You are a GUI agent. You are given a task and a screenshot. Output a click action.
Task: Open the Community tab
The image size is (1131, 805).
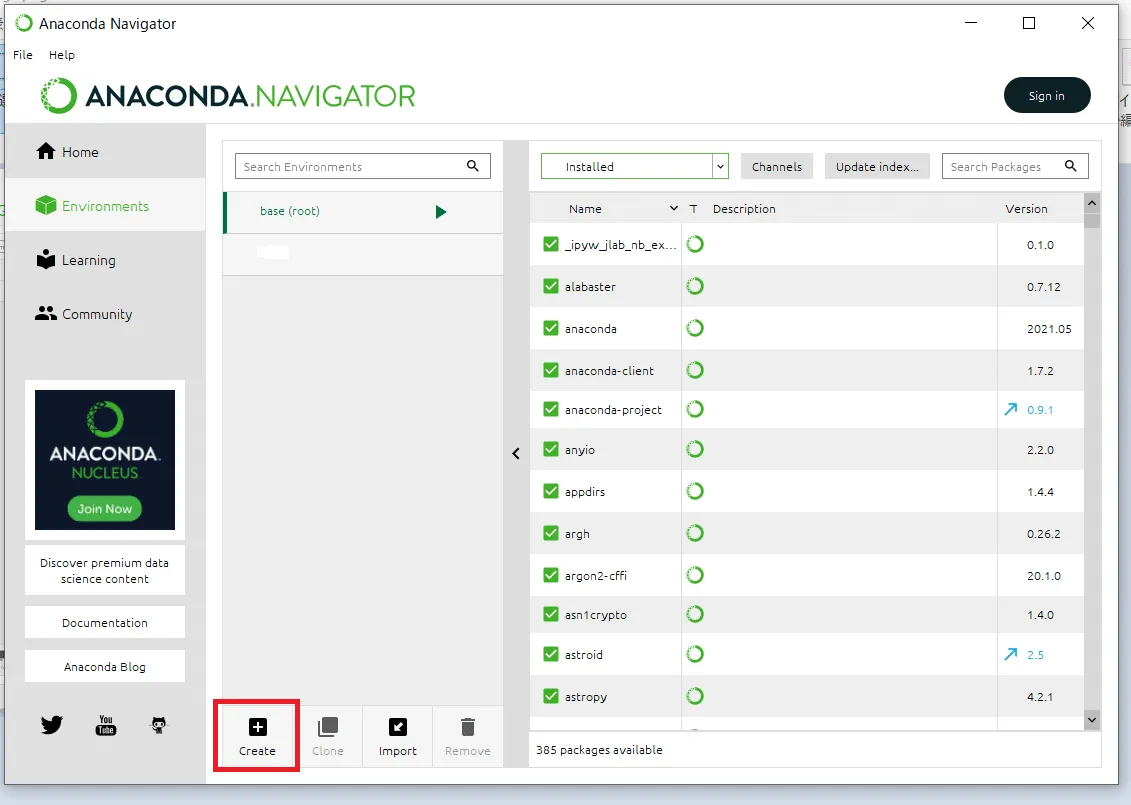tap(105, 314)
